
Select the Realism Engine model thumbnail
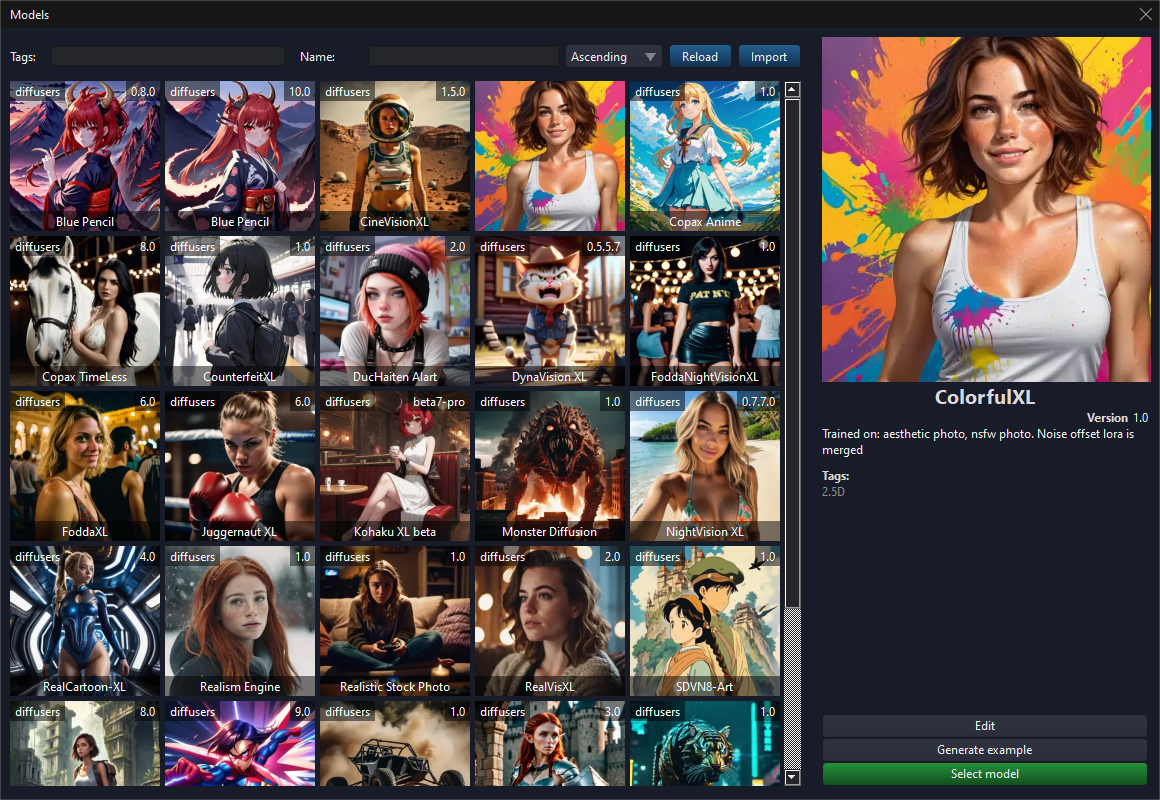coord(240,622)
